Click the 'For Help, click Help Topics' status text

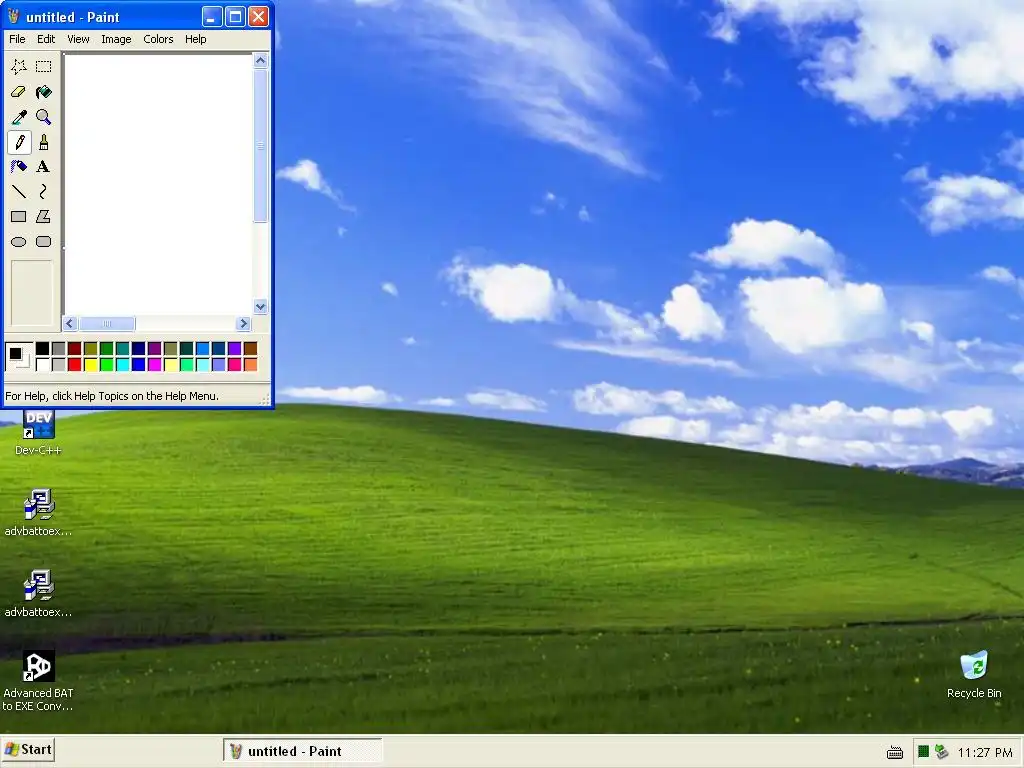tap(112, 396)
